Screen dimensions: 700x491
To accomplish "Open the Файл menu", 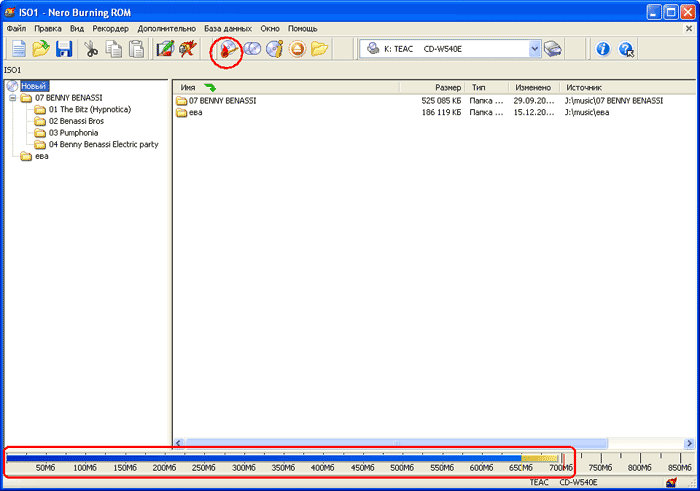I will [x=16, y=29].
